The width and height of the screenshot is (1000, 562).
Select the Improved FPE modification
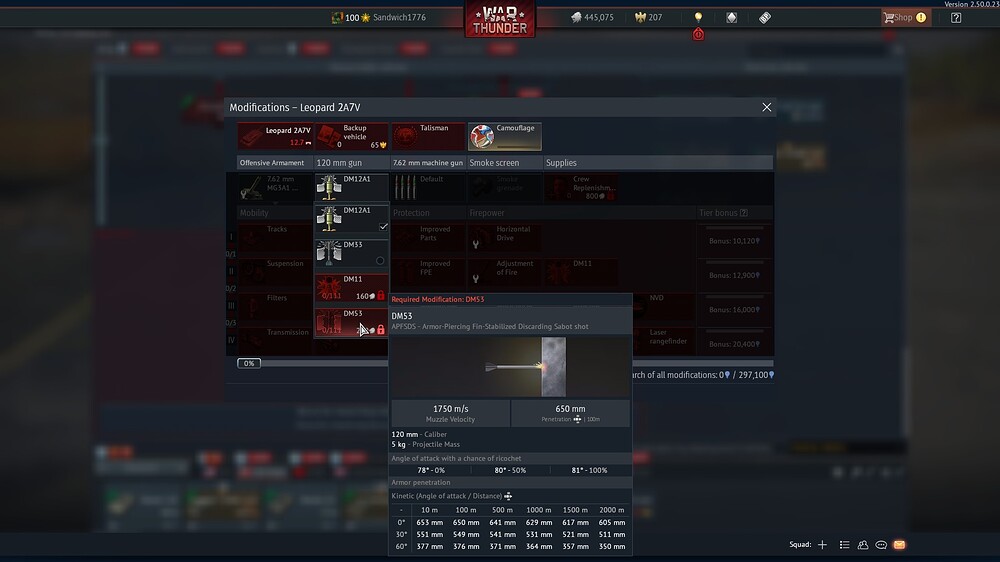(428, 272)
